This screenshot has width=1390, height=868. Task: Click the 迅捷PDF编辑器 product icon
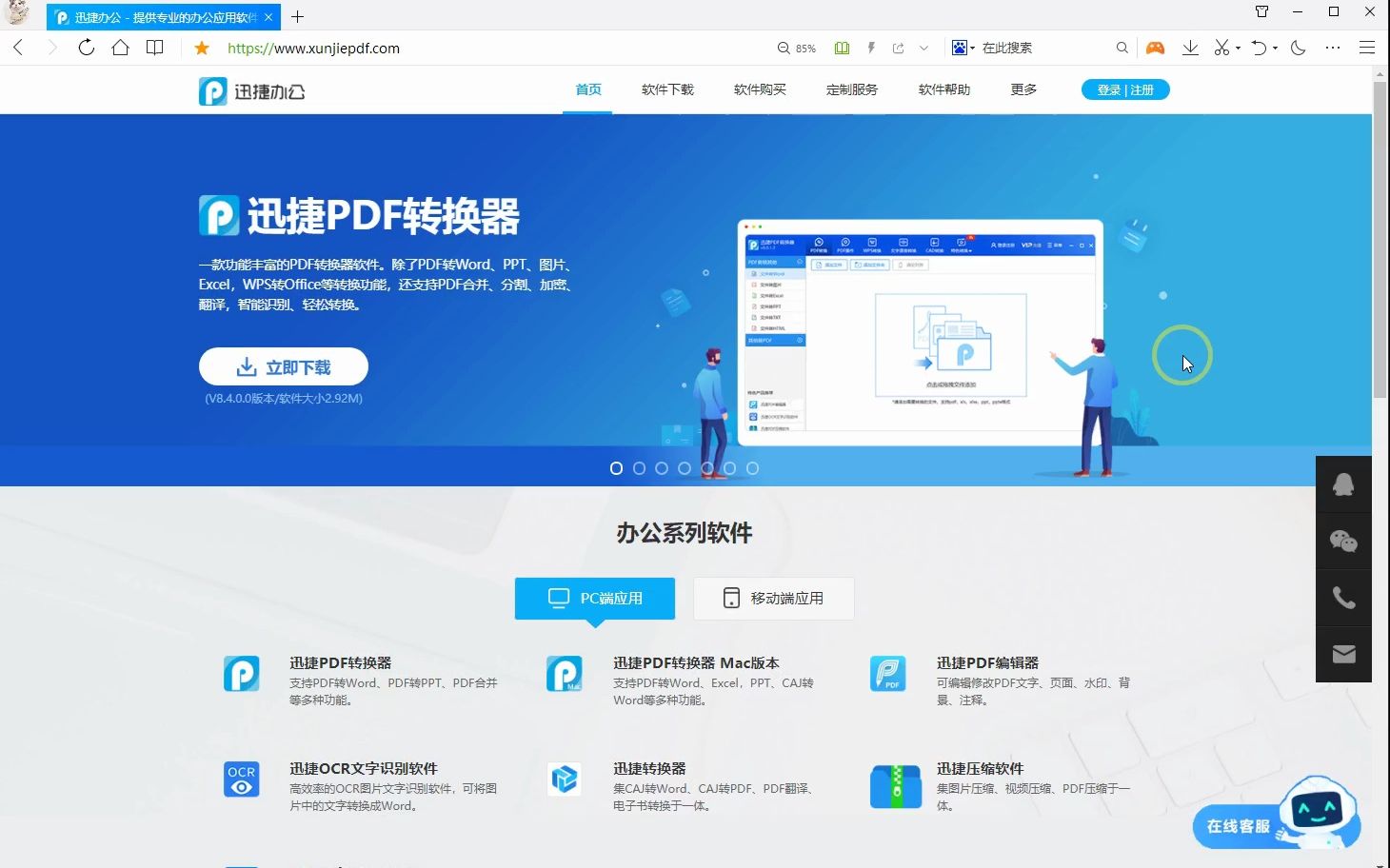[888, 673]
